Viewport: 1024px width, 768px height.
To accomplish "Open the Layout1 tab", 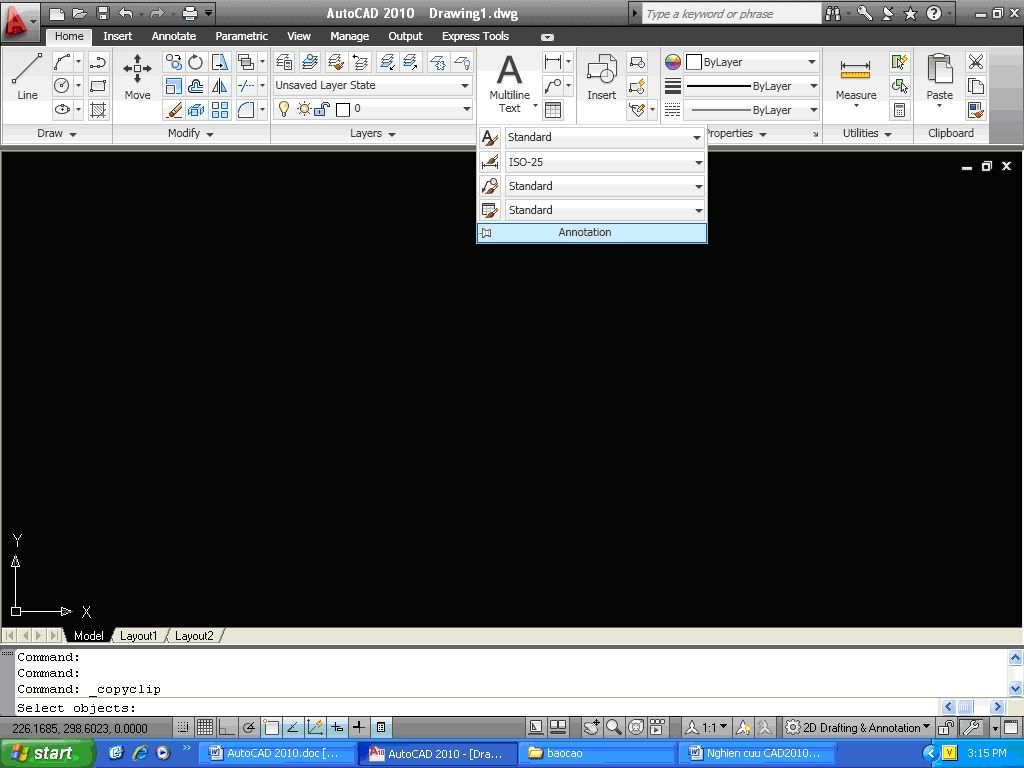I will 139,636.
